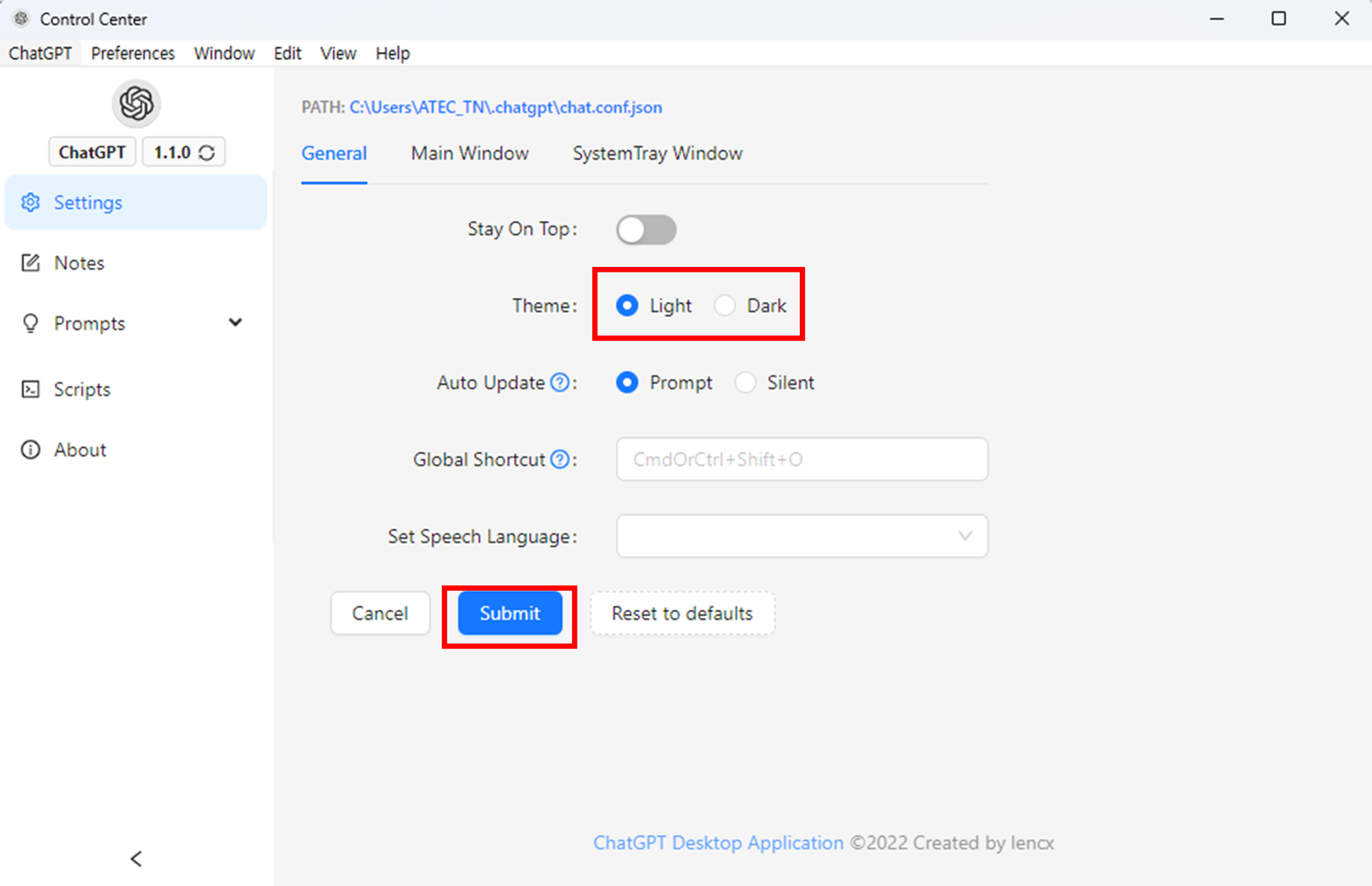Toggle the Stay On Top switch
The width and height of the screenshot is (1372, 886).
pos(646,229)
